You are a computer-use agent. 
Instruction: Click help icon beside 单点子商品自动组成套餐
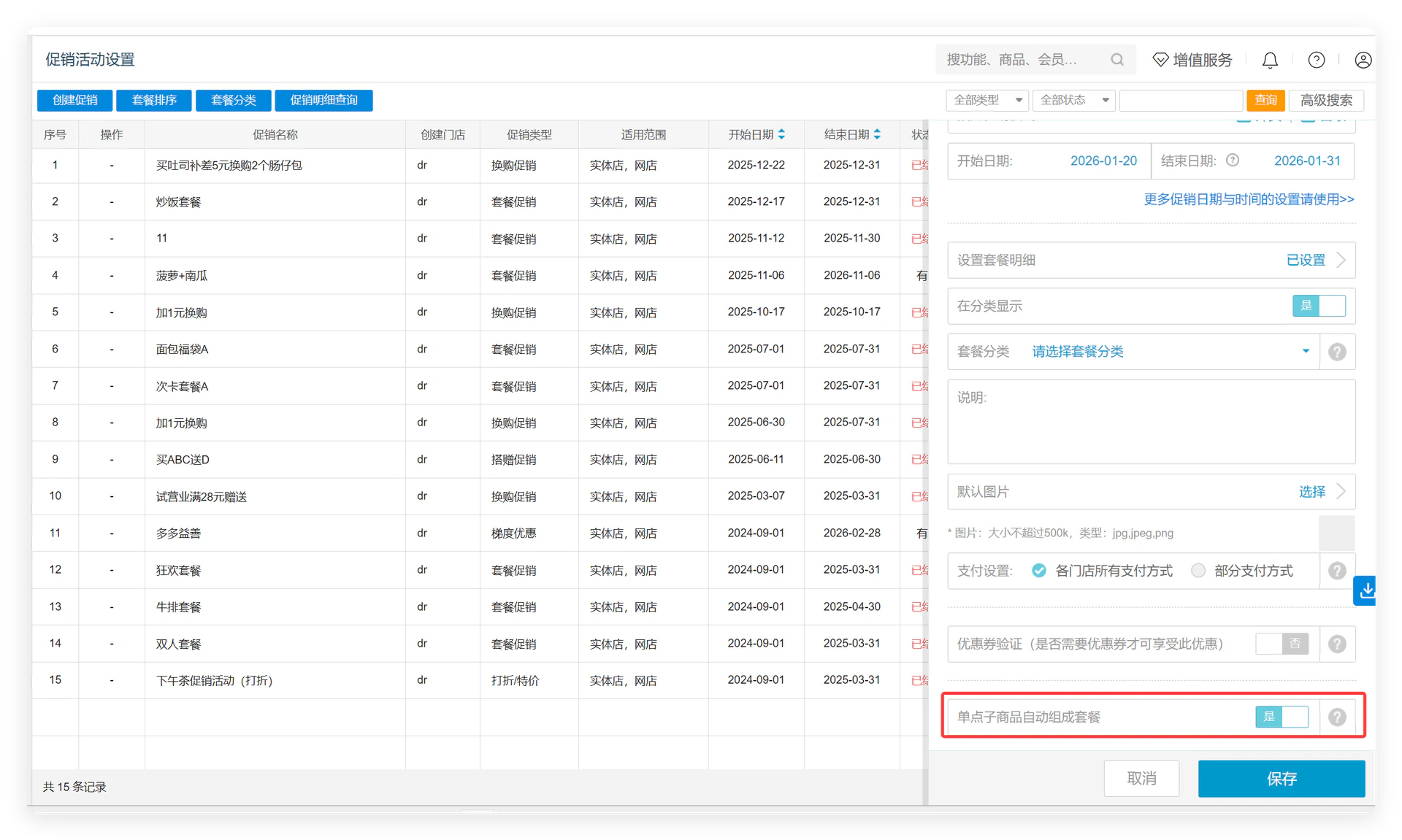point(1337,717)
